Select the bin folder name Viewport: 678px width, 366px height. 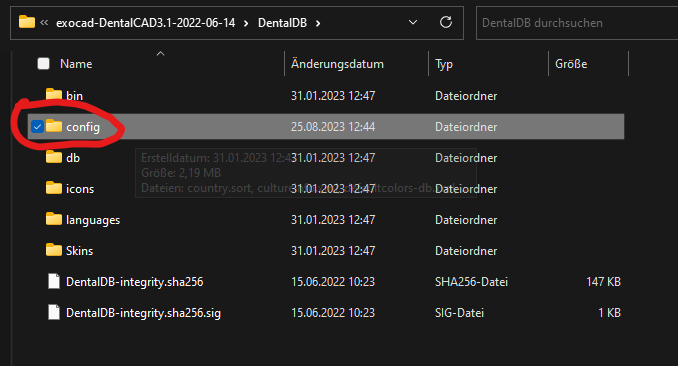(74, 96)
